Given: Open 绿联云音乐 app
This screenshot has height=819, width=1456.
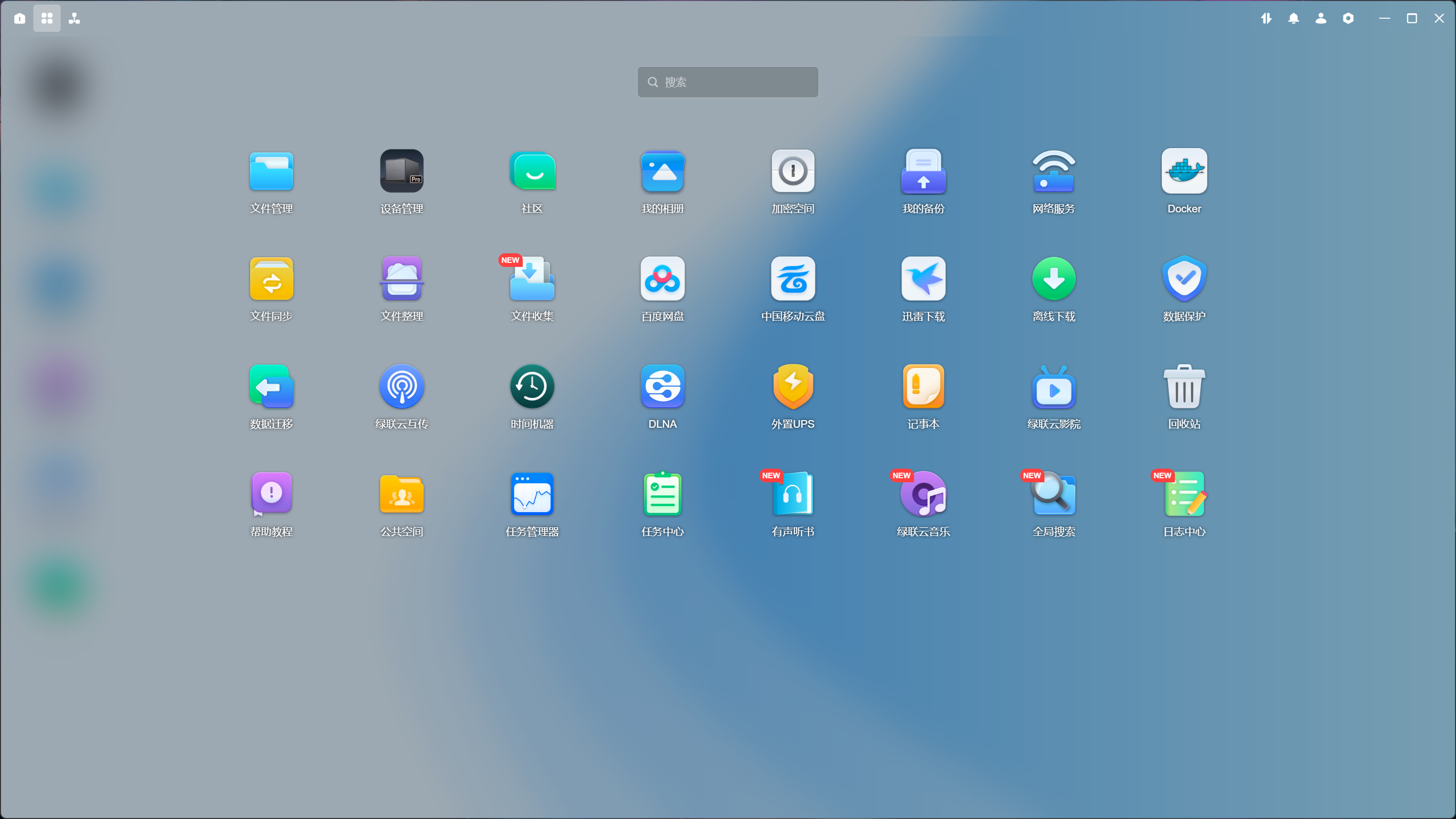Looking at the screenshot, I should (923, 494).
